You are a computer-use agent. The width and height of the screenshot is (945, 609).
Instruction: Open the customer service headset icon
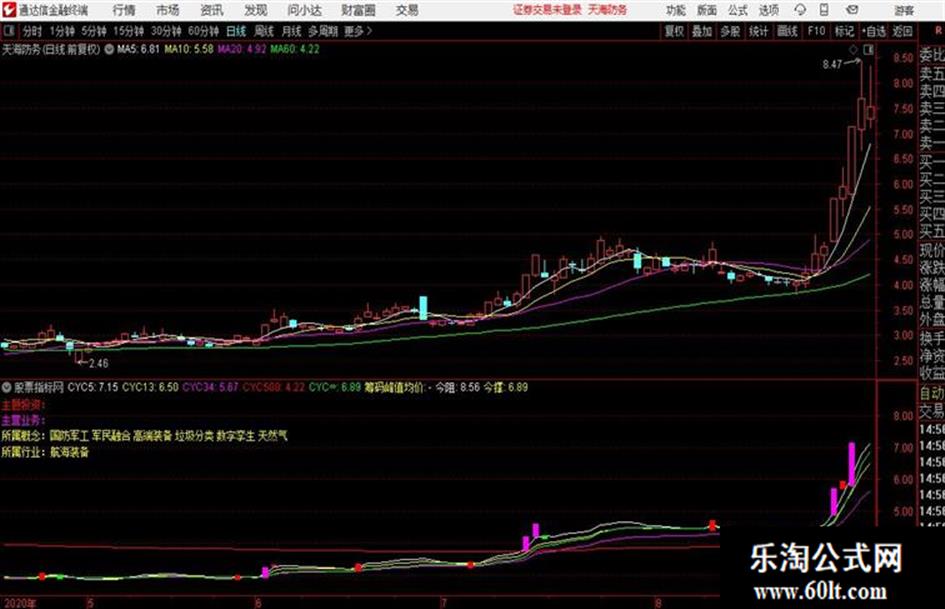tap(800, 10)
